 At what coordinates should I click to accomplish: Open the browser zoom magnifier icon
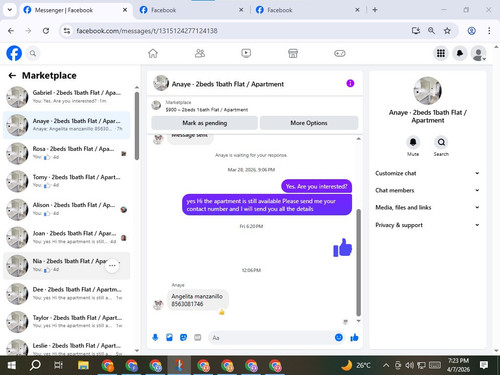[x=431, y=31]
